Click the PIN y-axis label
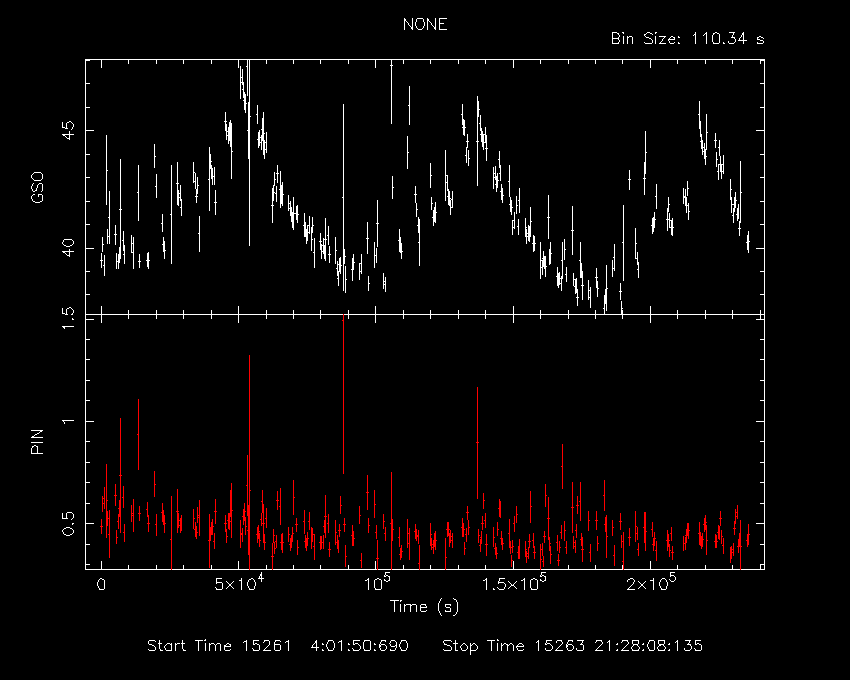 (37, 441)
